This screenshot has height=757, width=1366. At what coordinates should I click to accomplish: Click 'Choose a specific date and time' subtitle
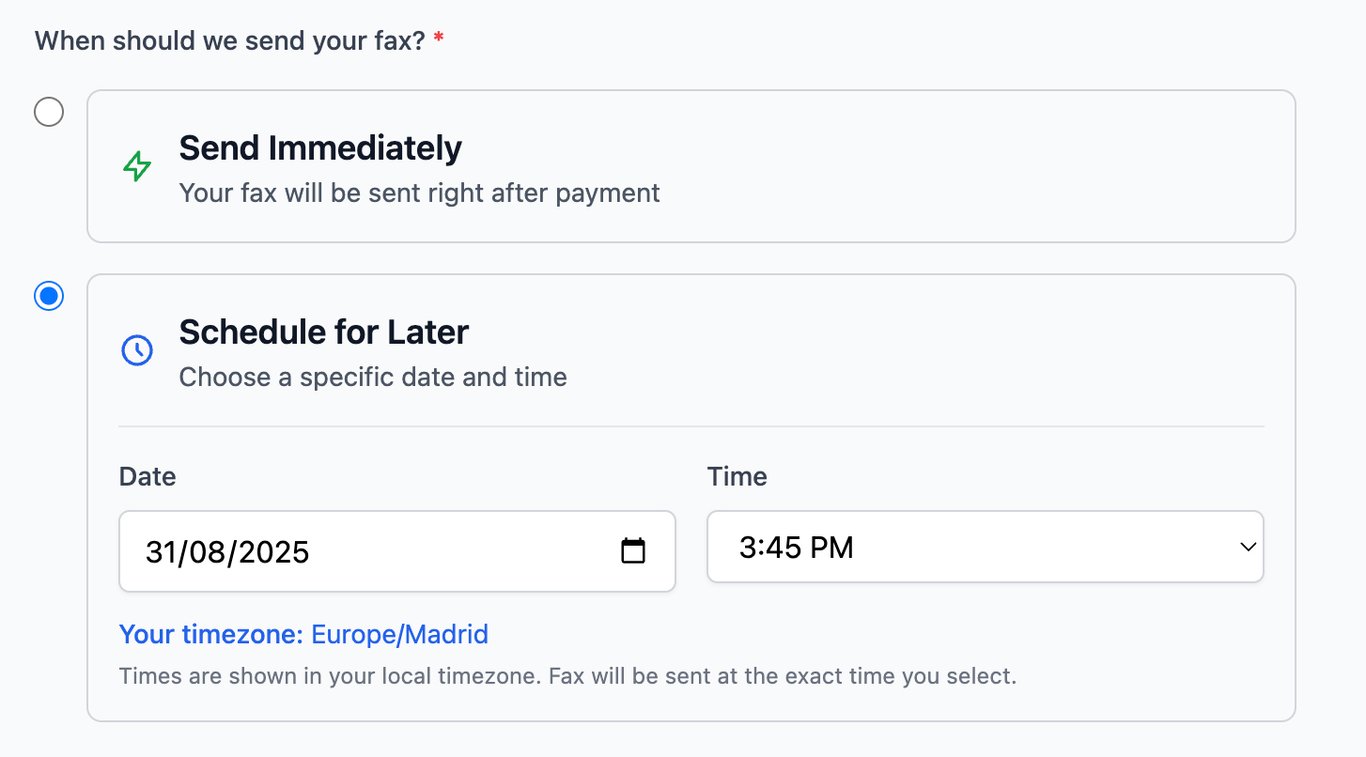click(372, 377)
